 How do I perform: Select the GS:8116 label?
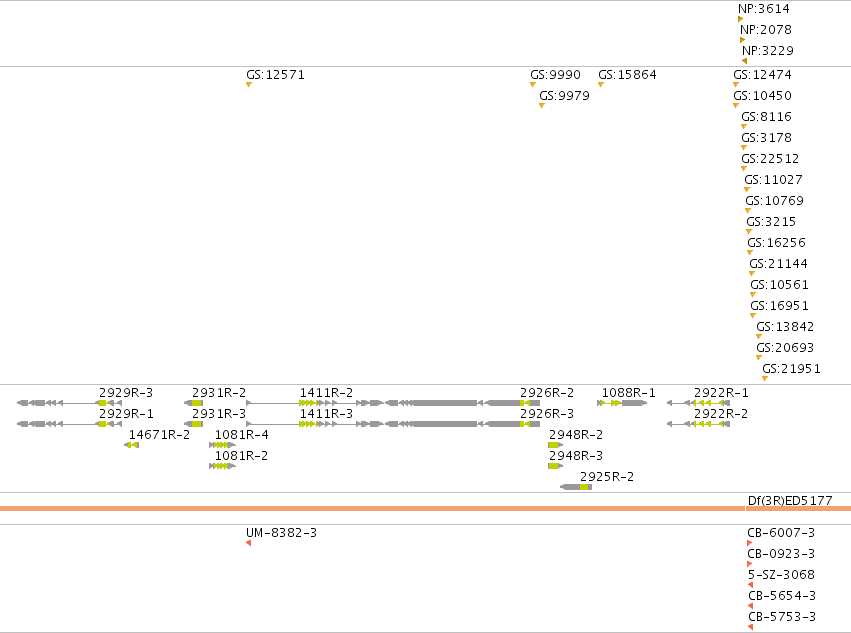click(x=766, y=117)
